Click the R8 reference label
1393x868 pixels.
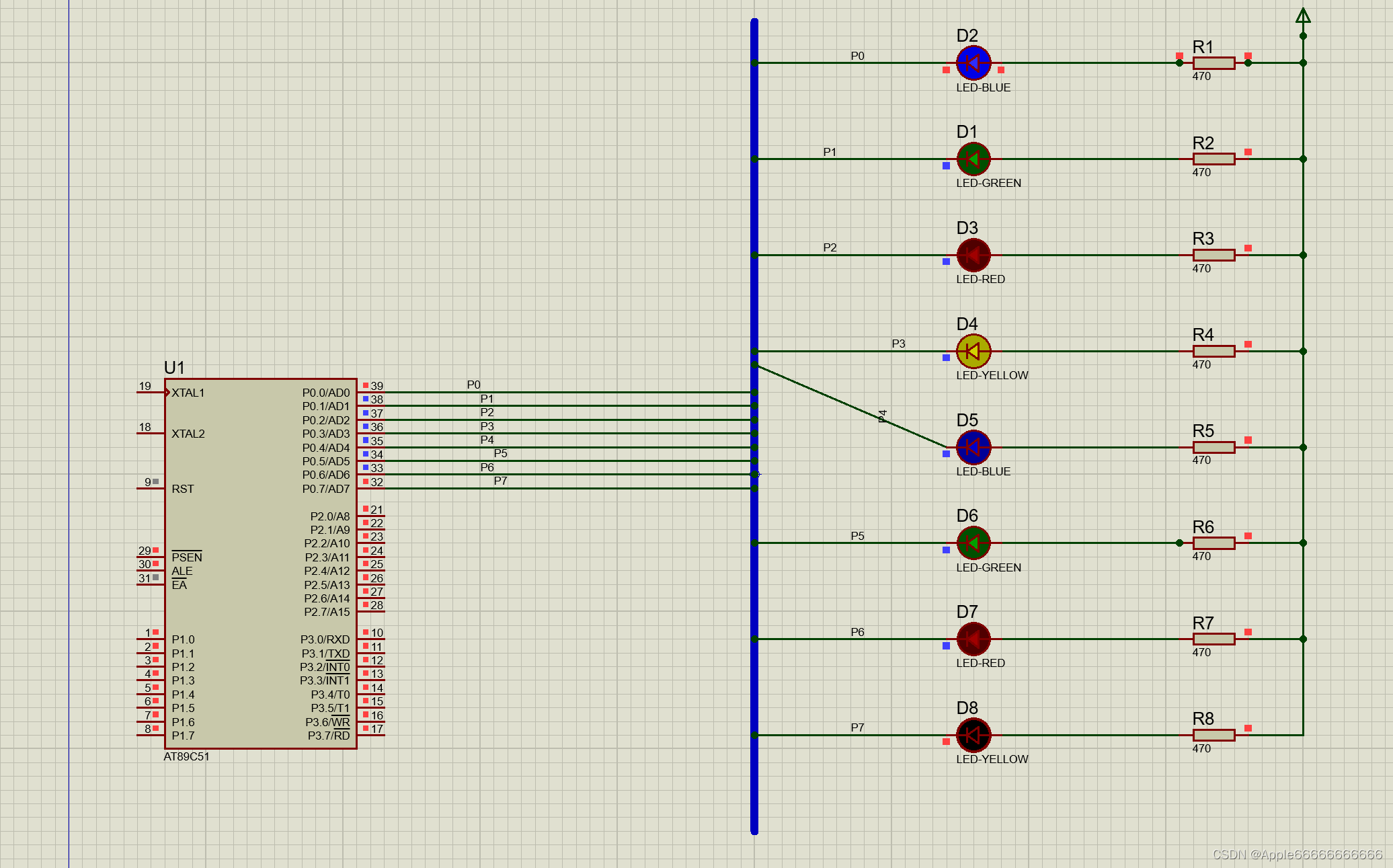[x=1203, y=719]
